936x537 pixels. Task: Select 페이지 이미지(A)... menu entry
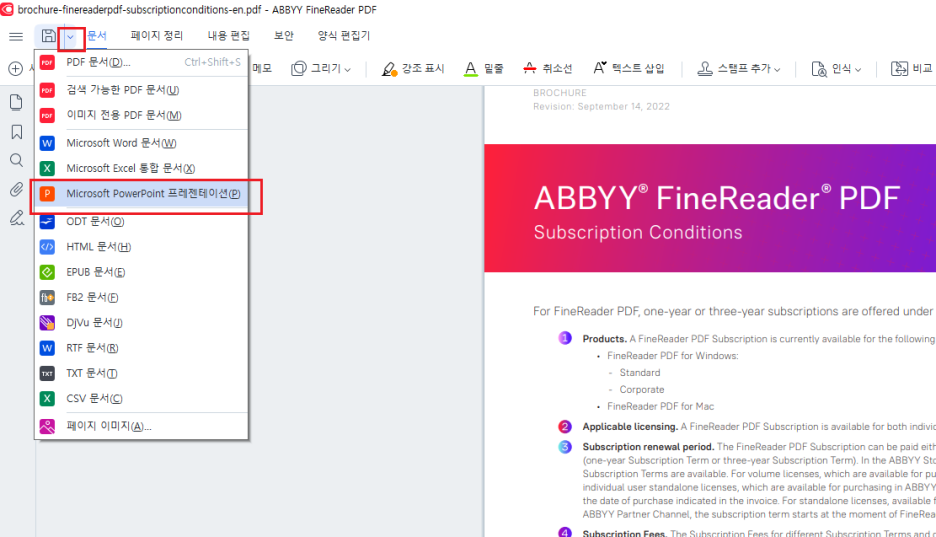[141, 426]
